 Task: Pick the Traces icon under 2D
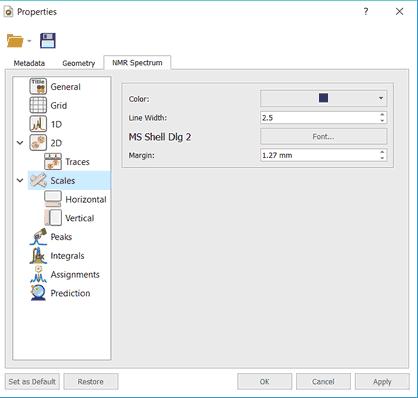(x=53, y=162)
